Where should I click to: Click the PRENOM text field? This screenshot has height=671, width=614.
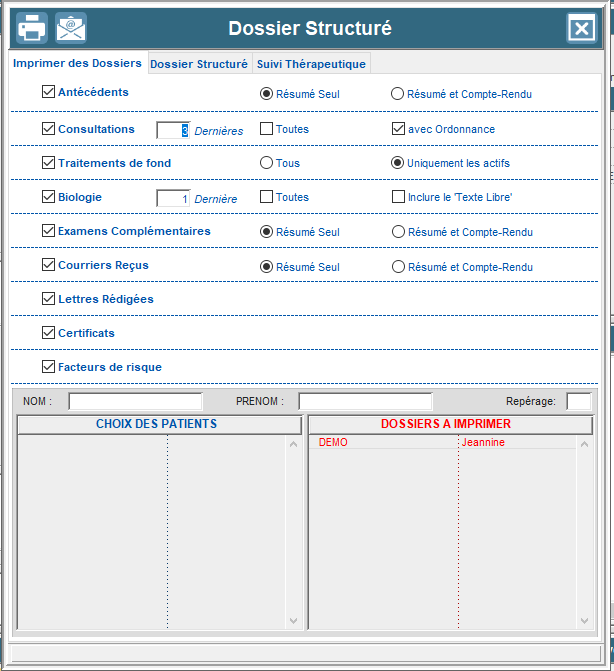coord(365,401)
